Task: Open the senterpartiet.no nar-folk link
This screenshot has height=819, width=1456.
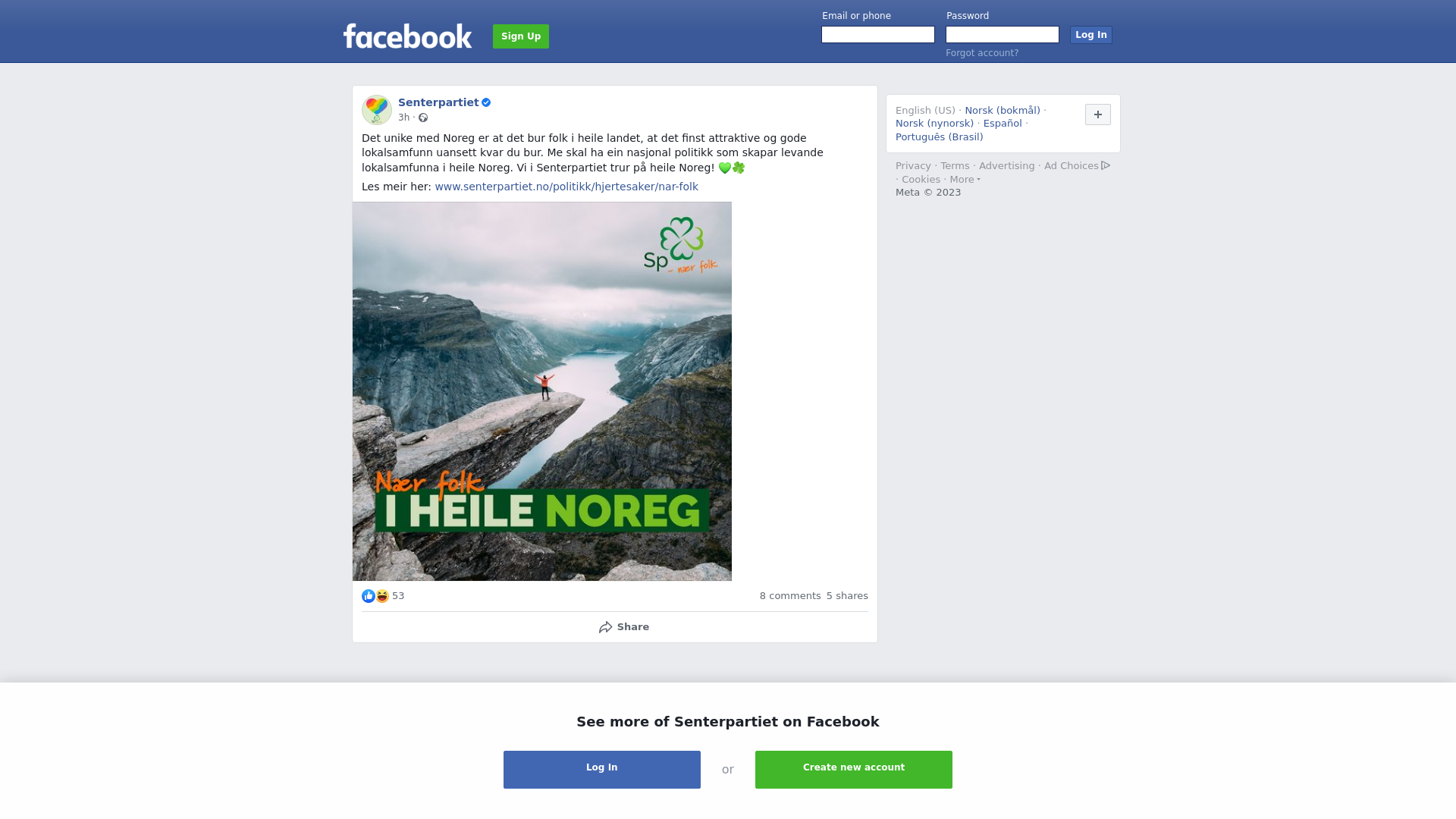Action: (566, 187)
